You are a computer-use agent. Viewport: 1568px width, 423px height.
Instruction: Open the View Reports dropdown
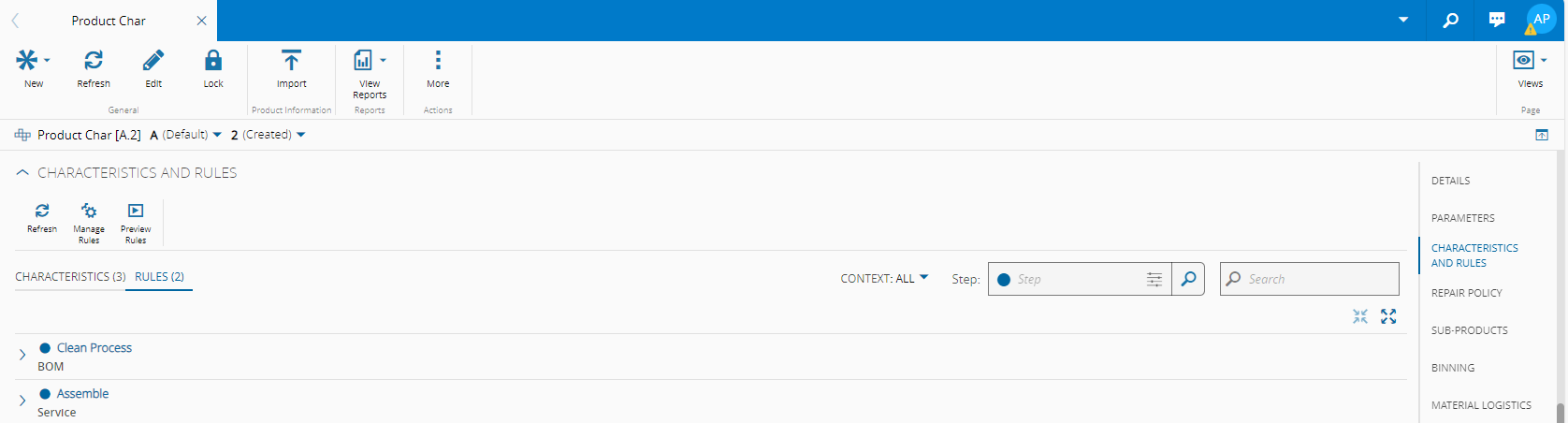click(370, 62)
